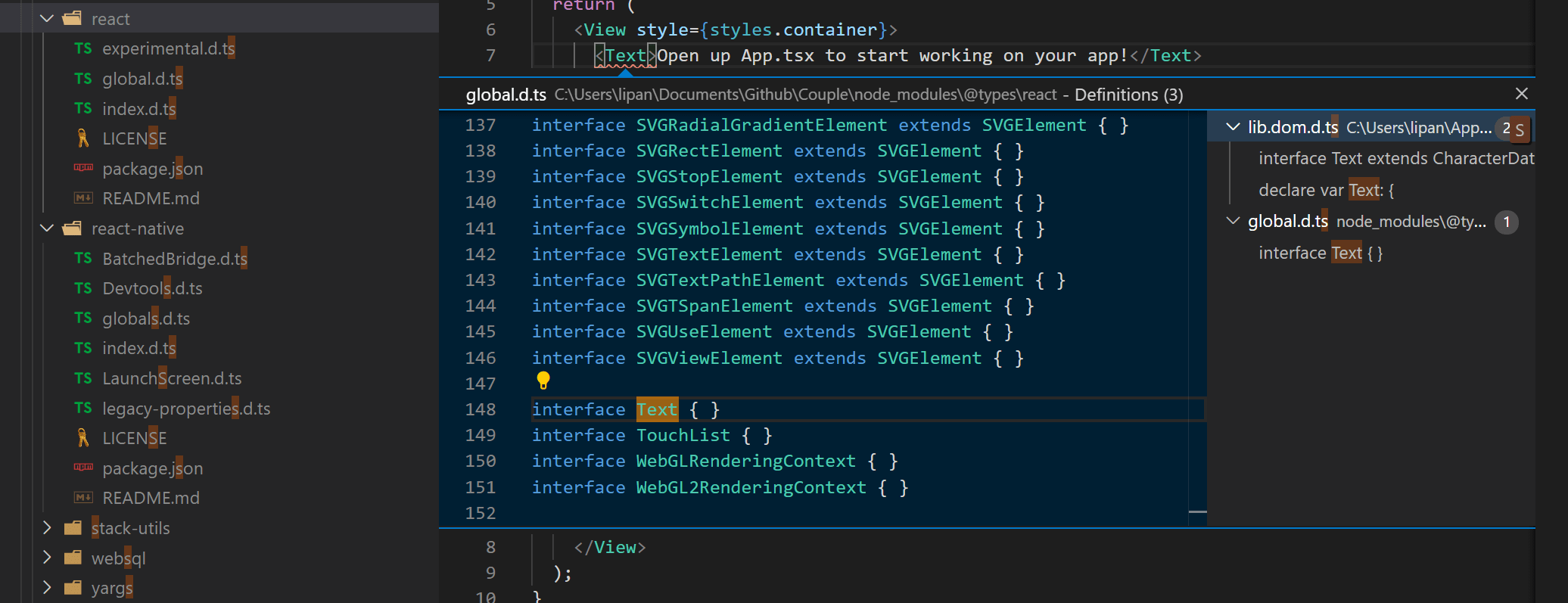Click global.d.ts peek title link

pos(506,95)
